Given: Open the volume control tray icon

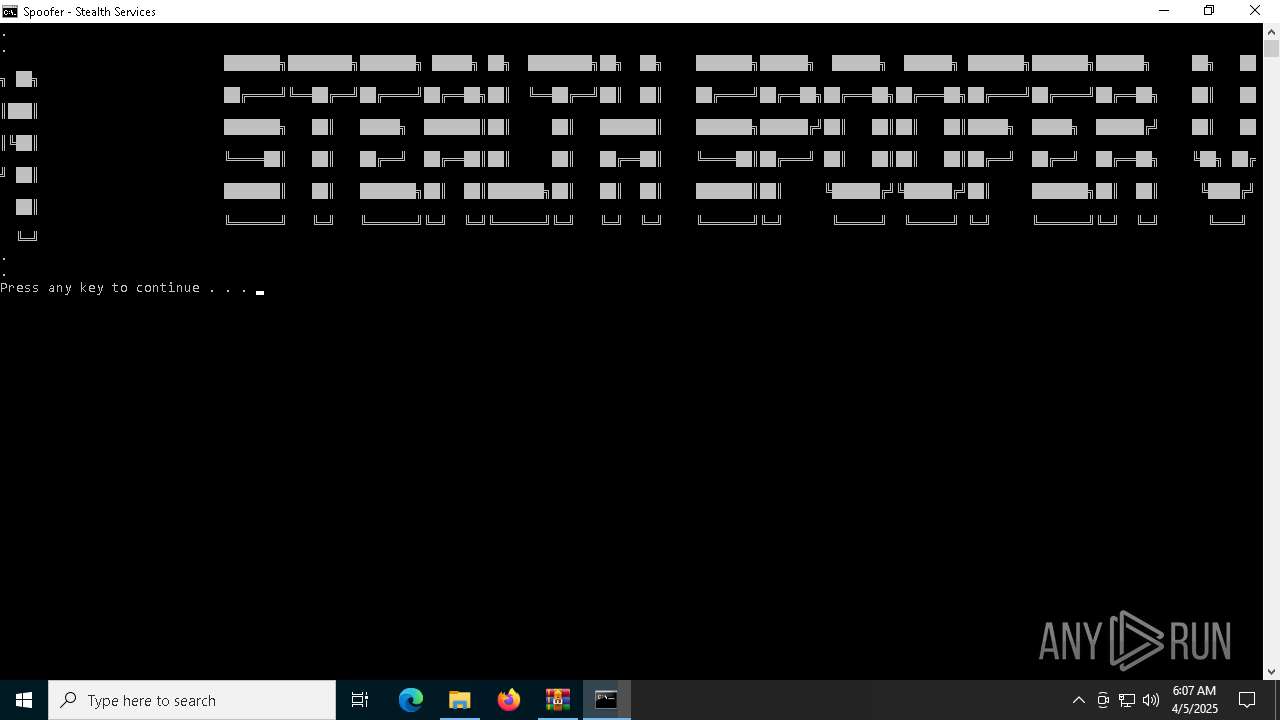Looking at the screenshot, I should pyautogui.click(x=1151, y=700).
